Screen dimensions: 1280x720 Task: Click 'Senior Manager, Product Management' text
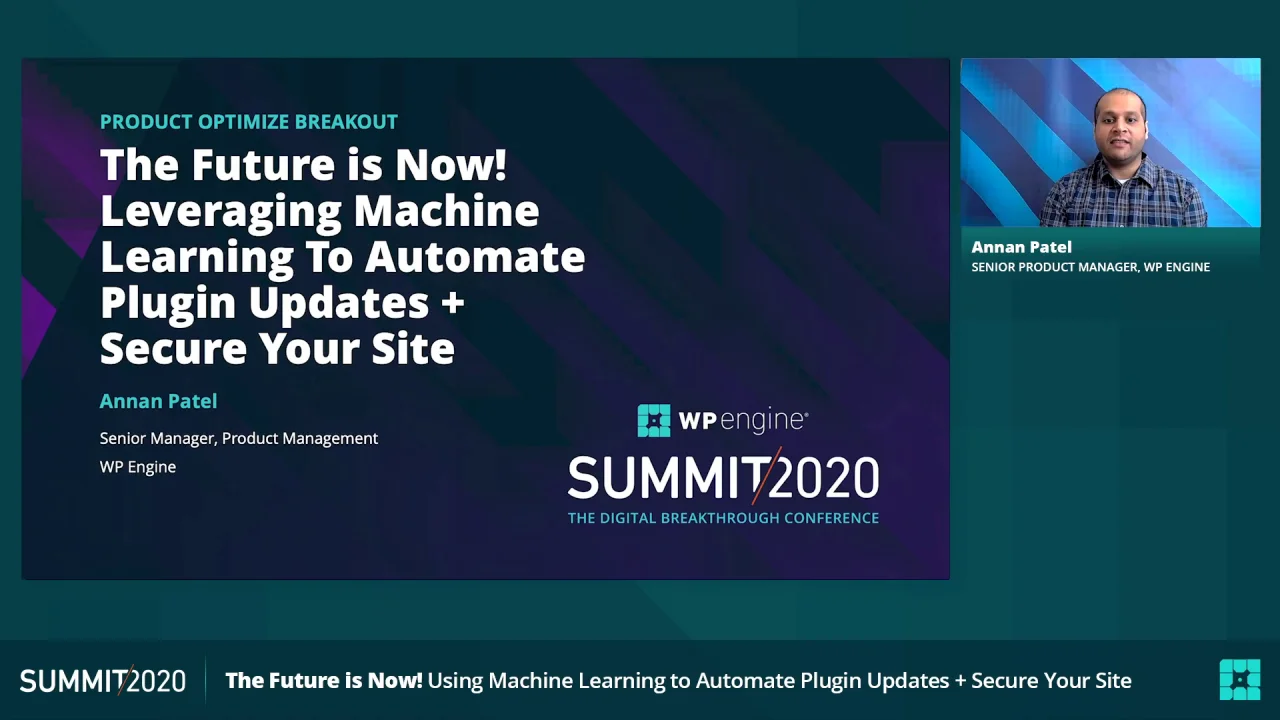239,438
